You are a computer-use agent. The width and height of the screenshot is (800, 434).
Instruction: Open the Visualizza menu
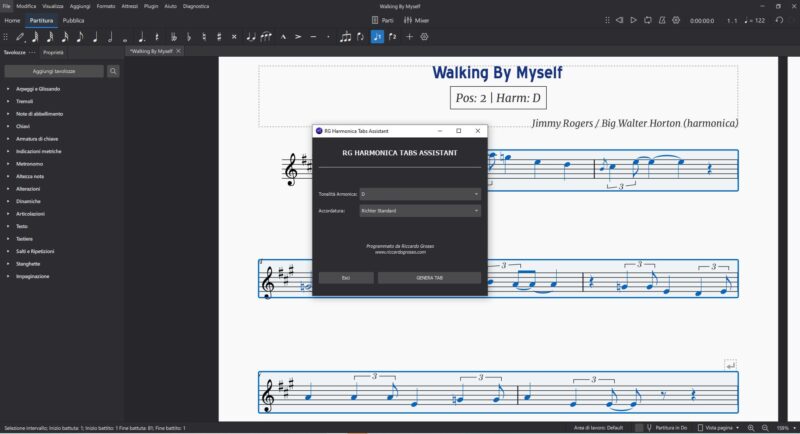[x=53, y=6]
